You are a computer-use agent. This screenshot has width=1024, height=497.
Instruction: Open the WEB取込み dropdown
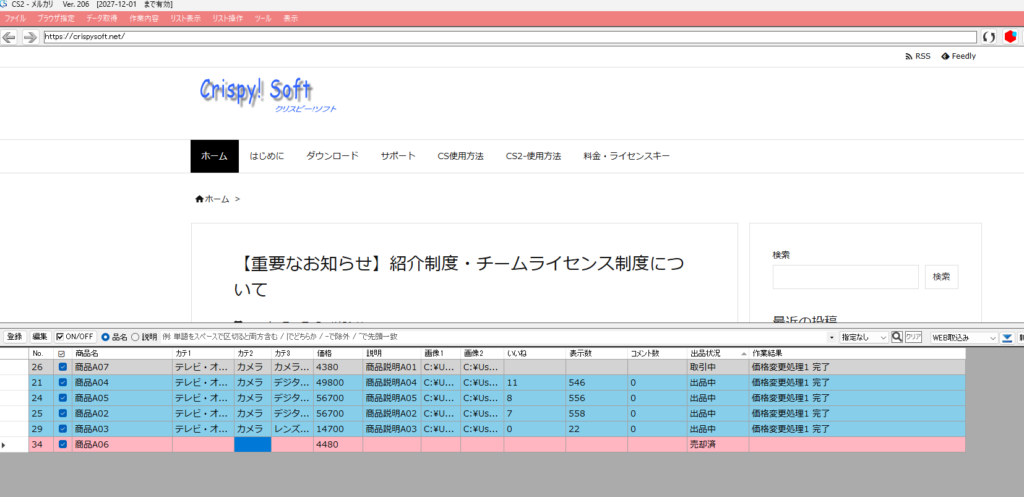click(x=964, y=337)
